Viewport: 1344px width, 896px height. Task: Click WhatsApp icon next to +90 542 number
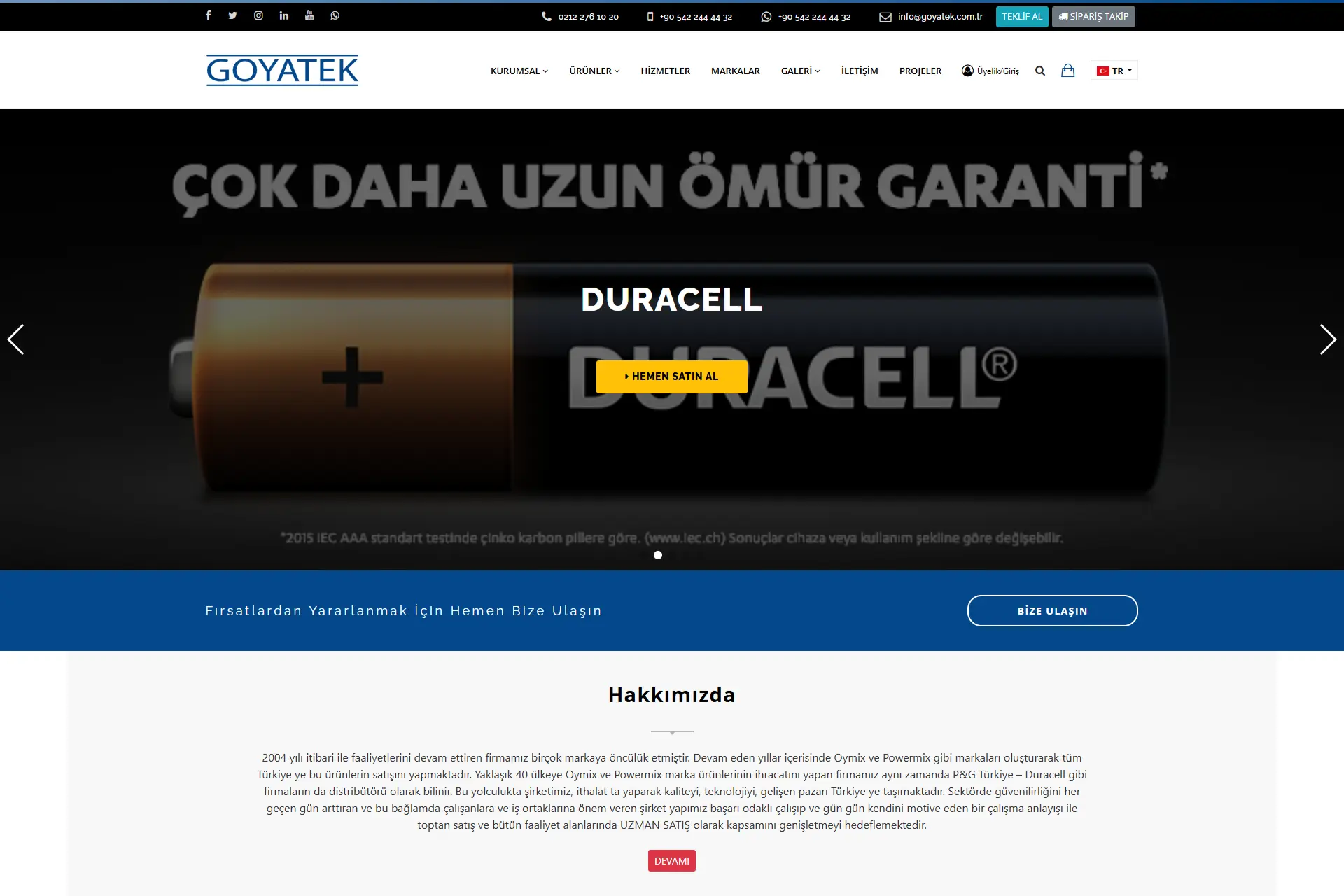(766, 17)
